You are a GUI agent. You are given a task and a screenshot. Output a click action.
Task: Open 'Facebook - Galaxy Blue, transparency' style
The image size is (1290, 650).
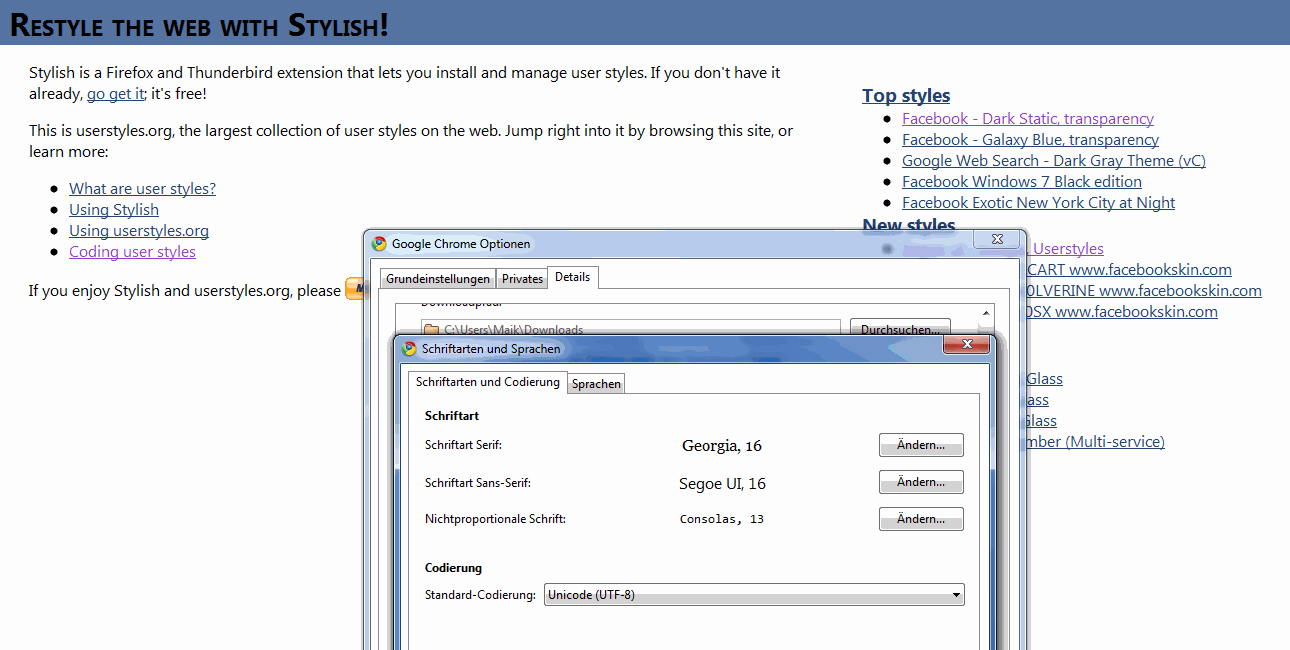[1030, 139]
